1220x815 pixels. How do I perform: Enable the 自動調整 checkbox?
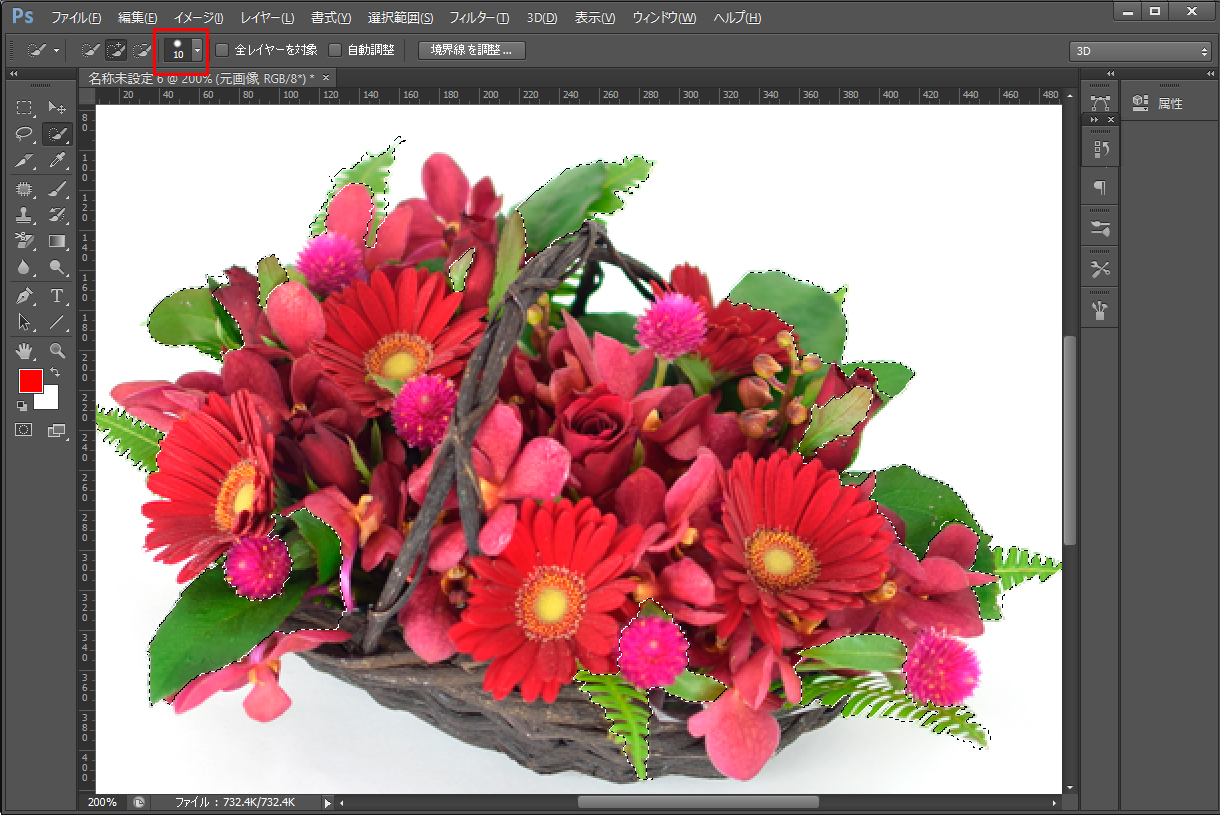point(335,50)
